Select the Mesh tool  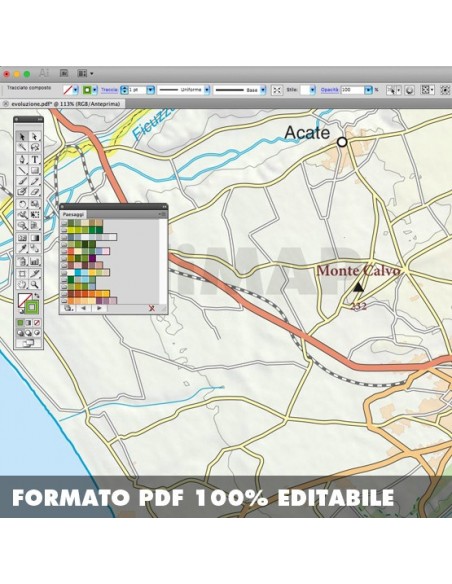pyautogui.click(x=22, y=238)
